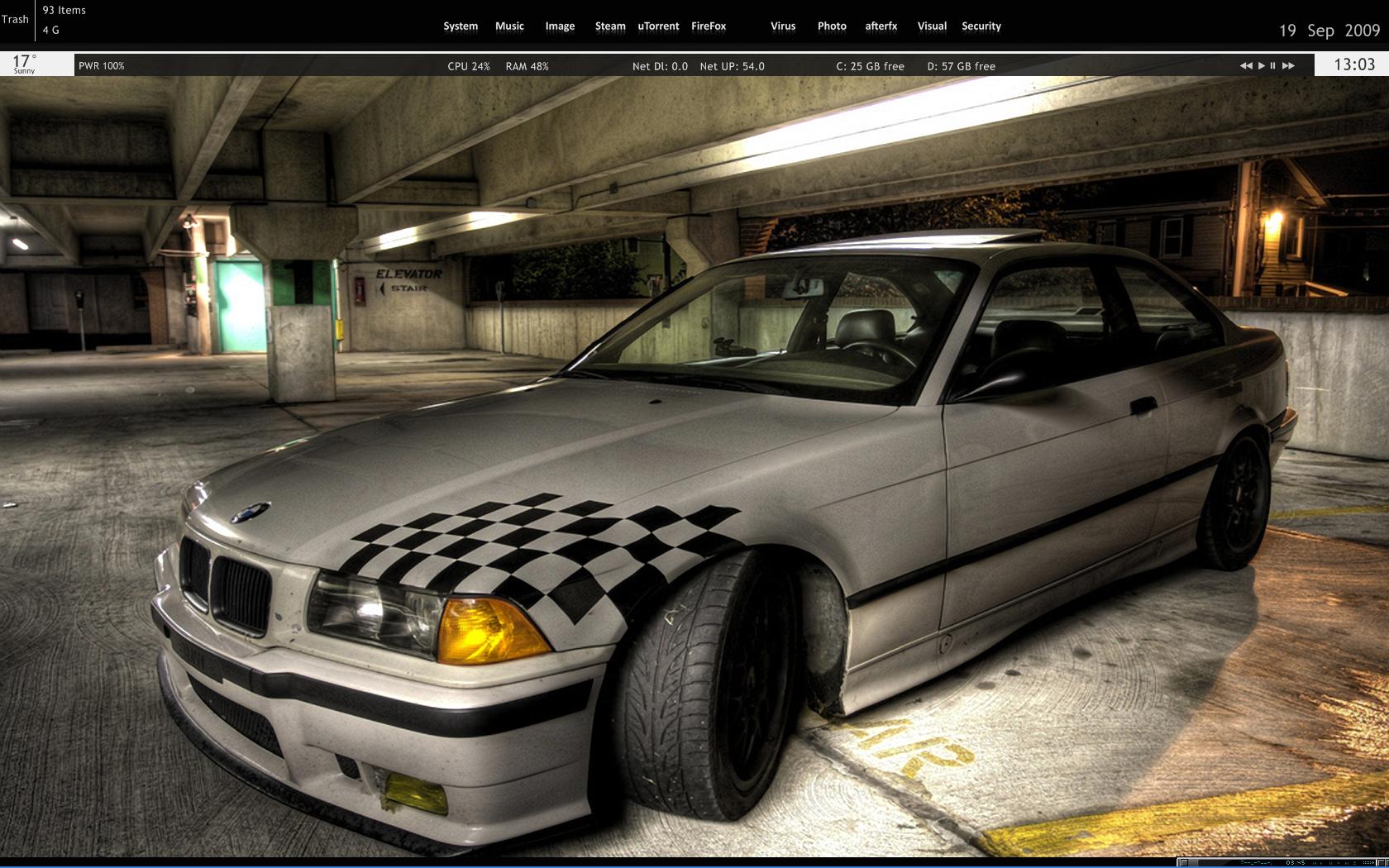Click the '4 G' trash size
This screenshot has height=868, width=1389.
[x=51, y=31]
